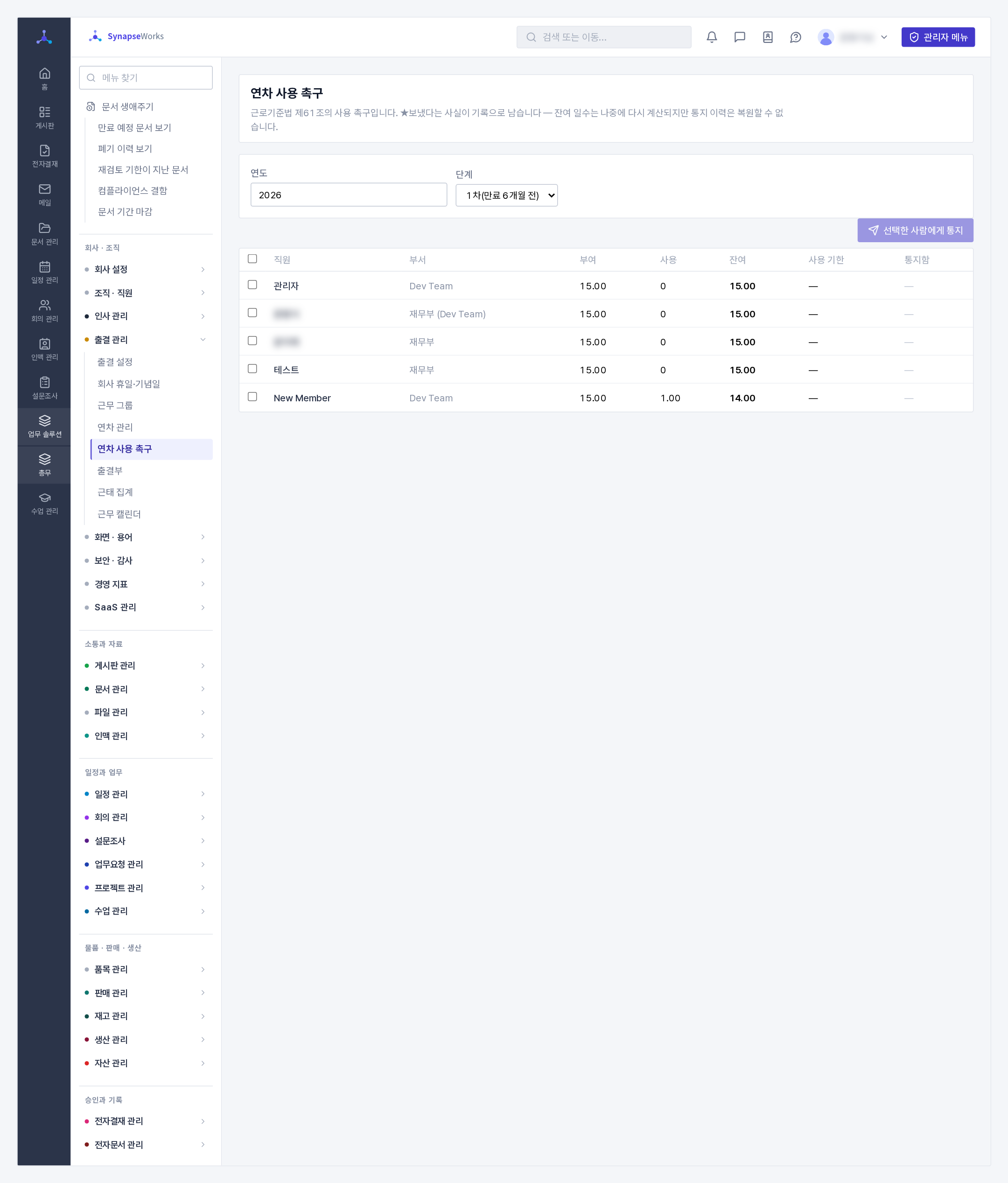Open the notifications bell icon

tap(712, 37)
